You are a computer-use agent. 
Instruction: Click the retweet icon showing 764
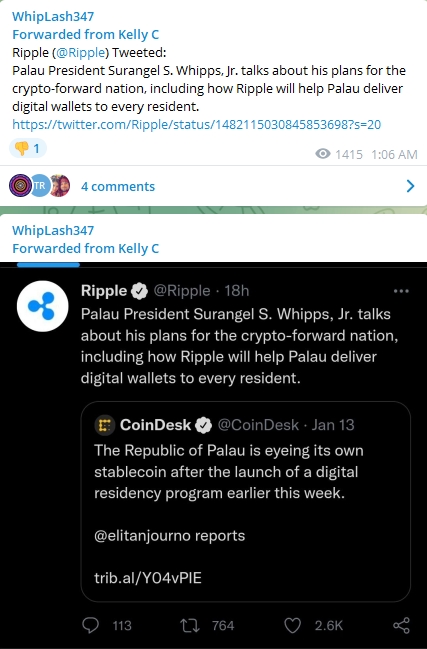pos(190,625)
